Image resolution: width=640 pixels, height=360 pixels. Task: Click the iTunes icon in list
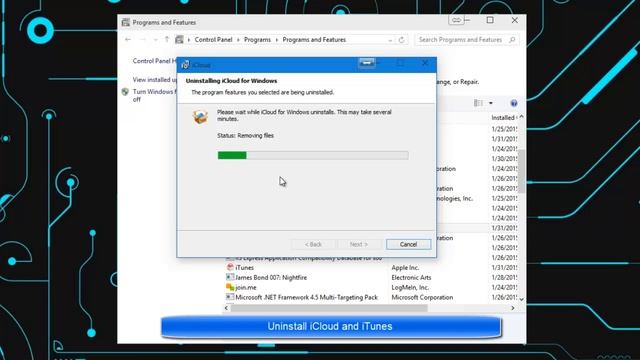tap(230, 267)
